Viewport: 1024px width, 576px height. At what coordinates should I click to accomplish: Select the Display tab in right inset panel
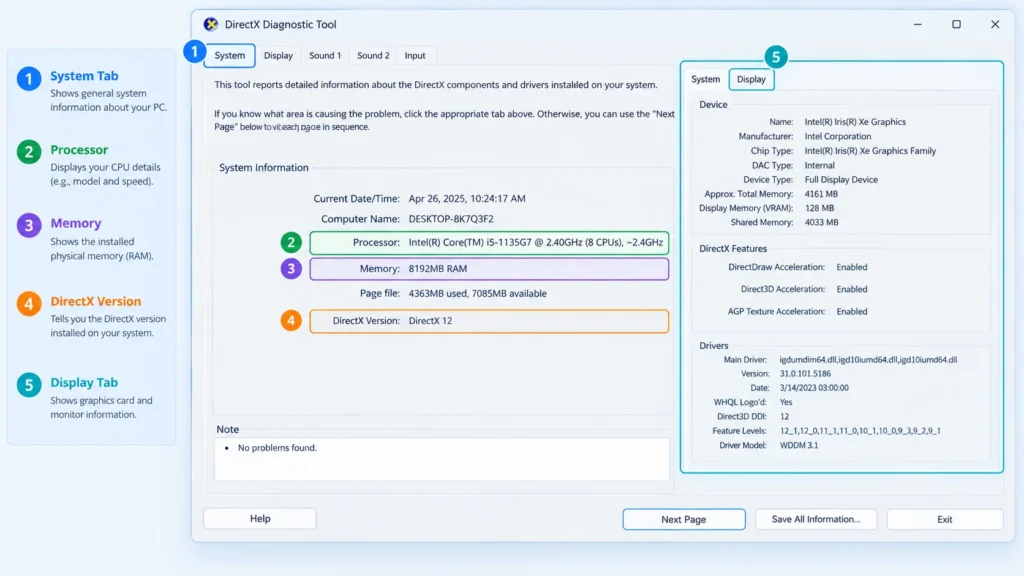pyautogui.click(x=751, y=79)
